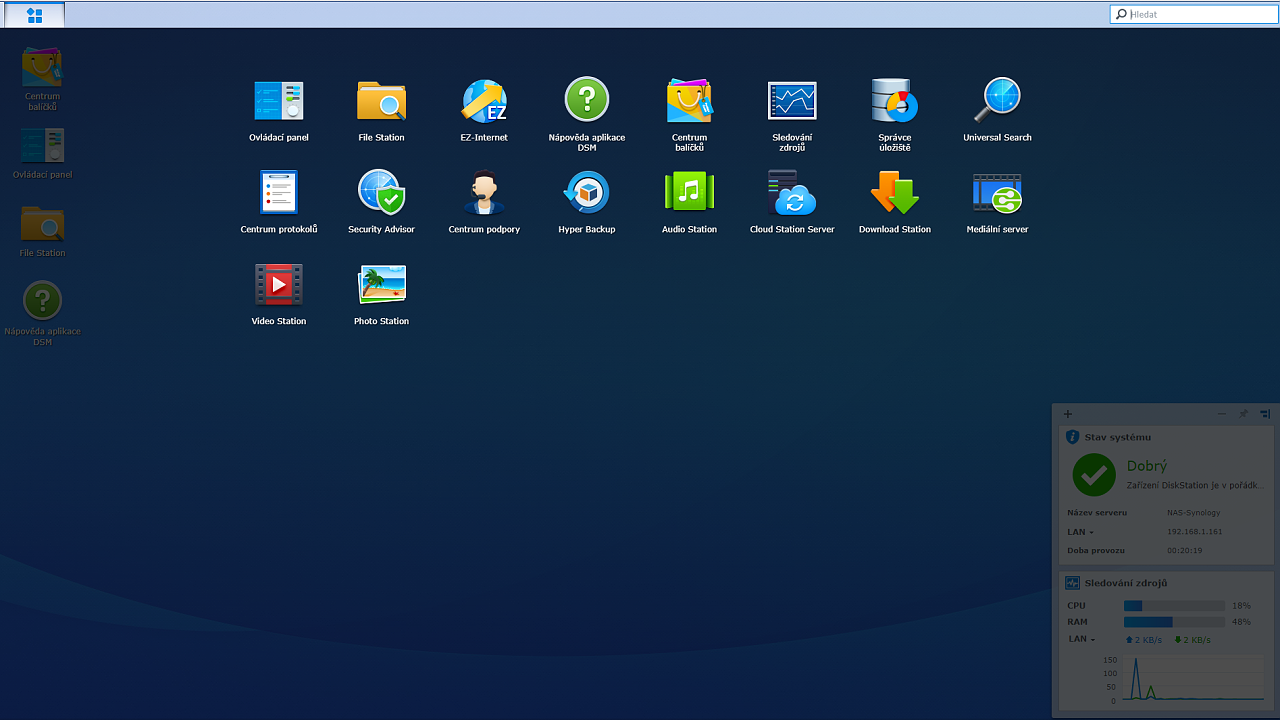Image resolution: width=1280 pixels, height=720 pixels.
Task: Click the Stav systému info shield icon
Action: (1072, 437)
